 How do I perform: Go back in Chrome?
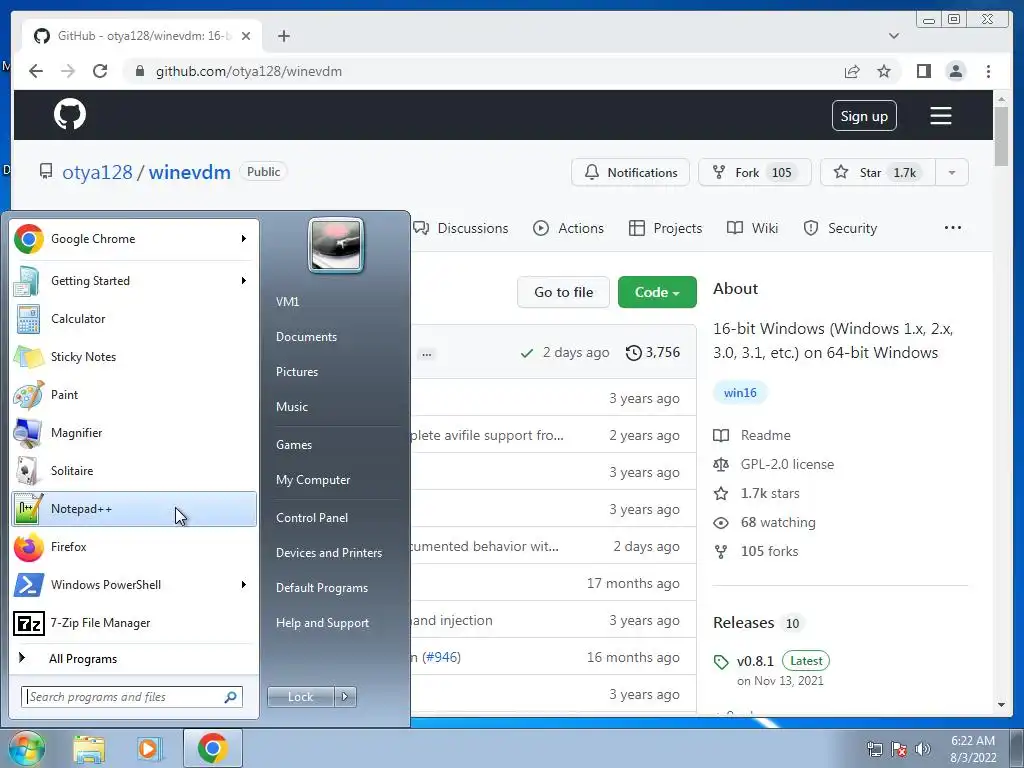point(36,71)
